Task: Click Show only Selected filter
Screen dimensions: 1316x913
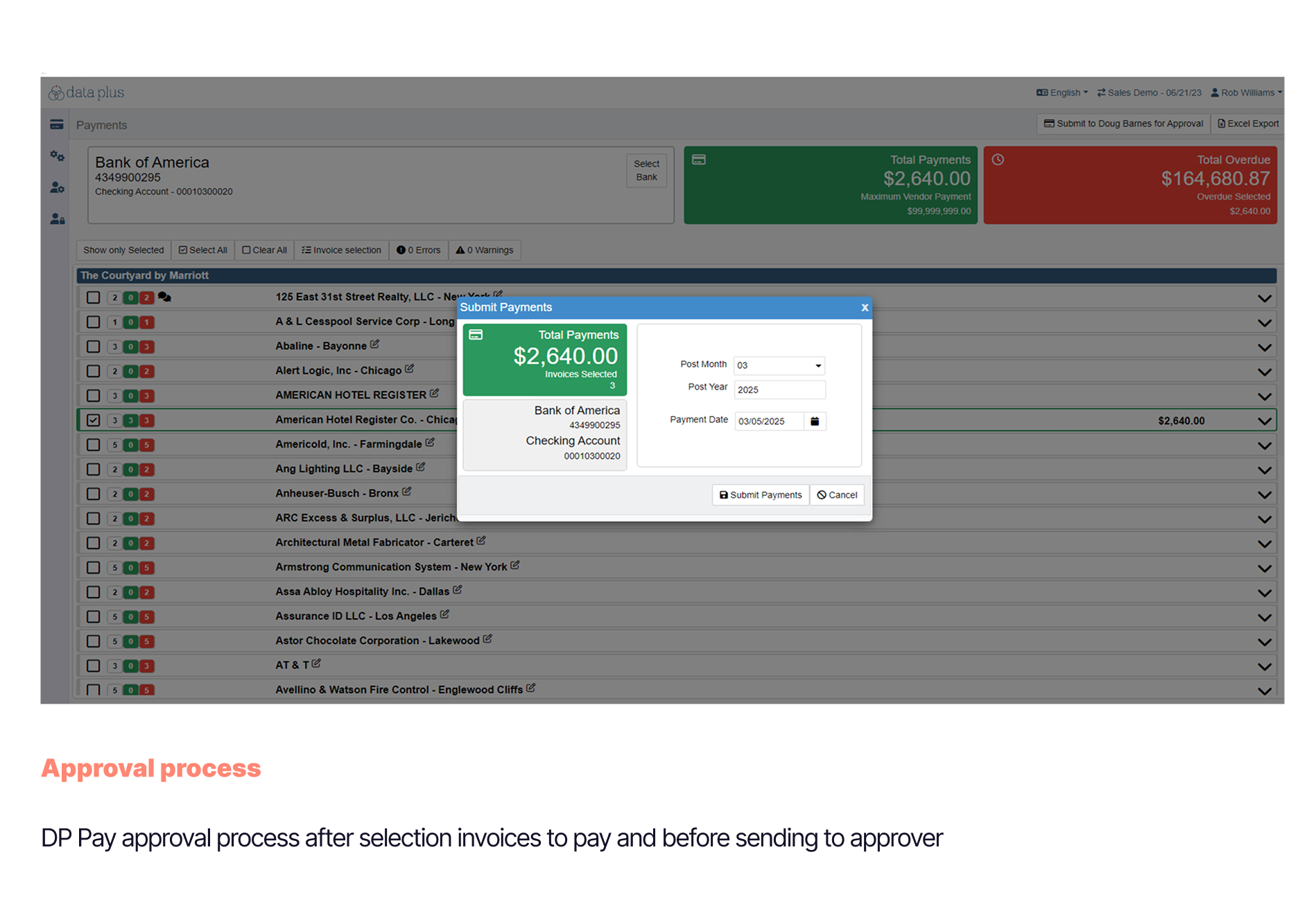Action: tap(123, 250)
